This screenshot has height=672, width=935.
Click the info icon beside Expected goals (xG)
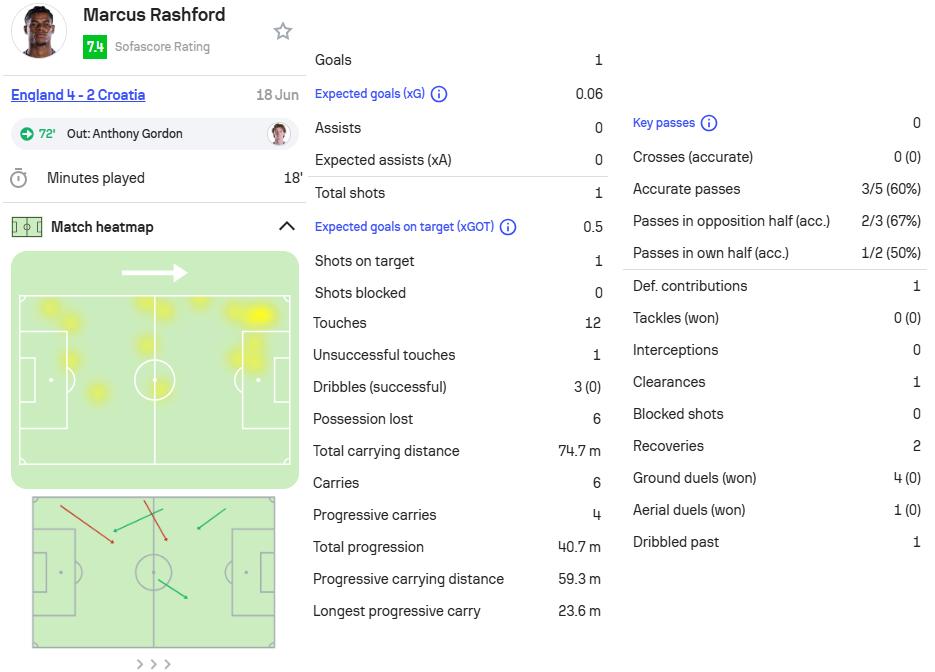[x=439, y=94]
